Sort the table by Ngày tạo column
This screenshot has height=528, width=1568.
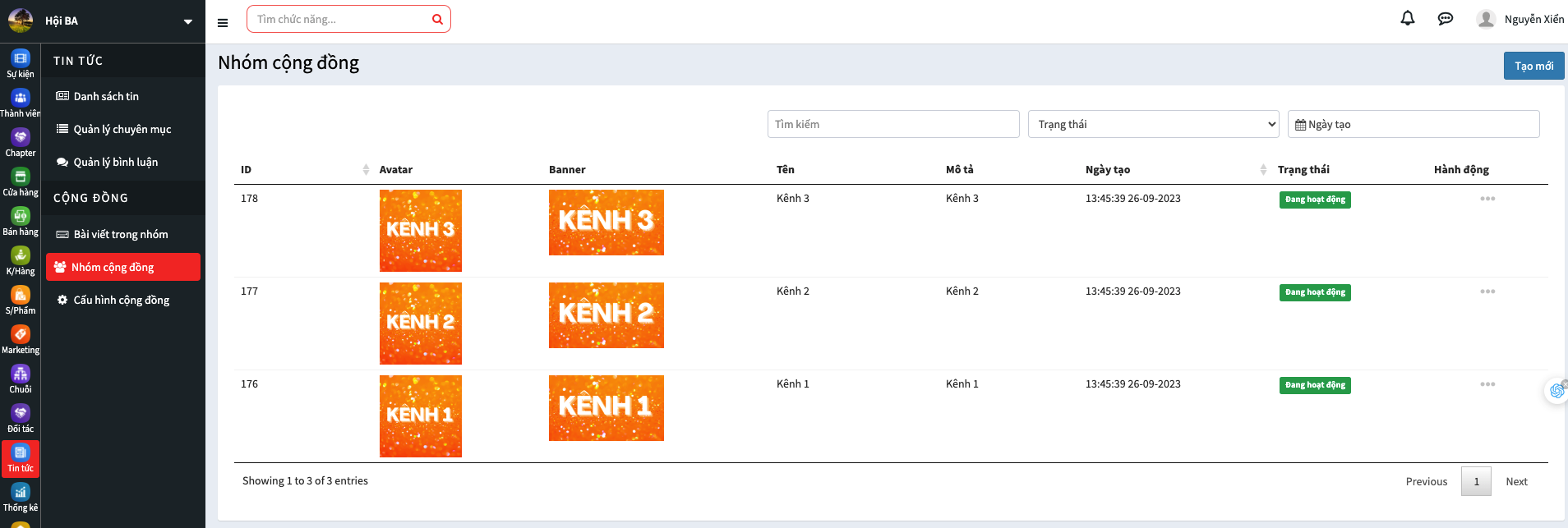1263,170
